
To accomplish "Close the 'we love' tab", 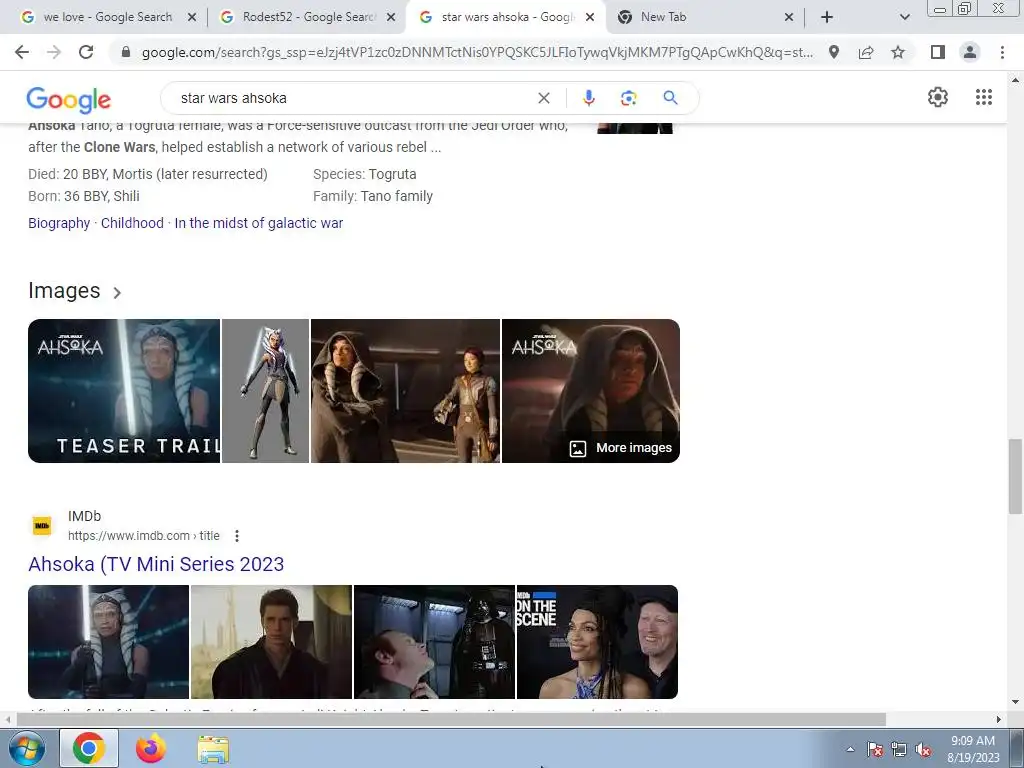I will coord(191,18).
